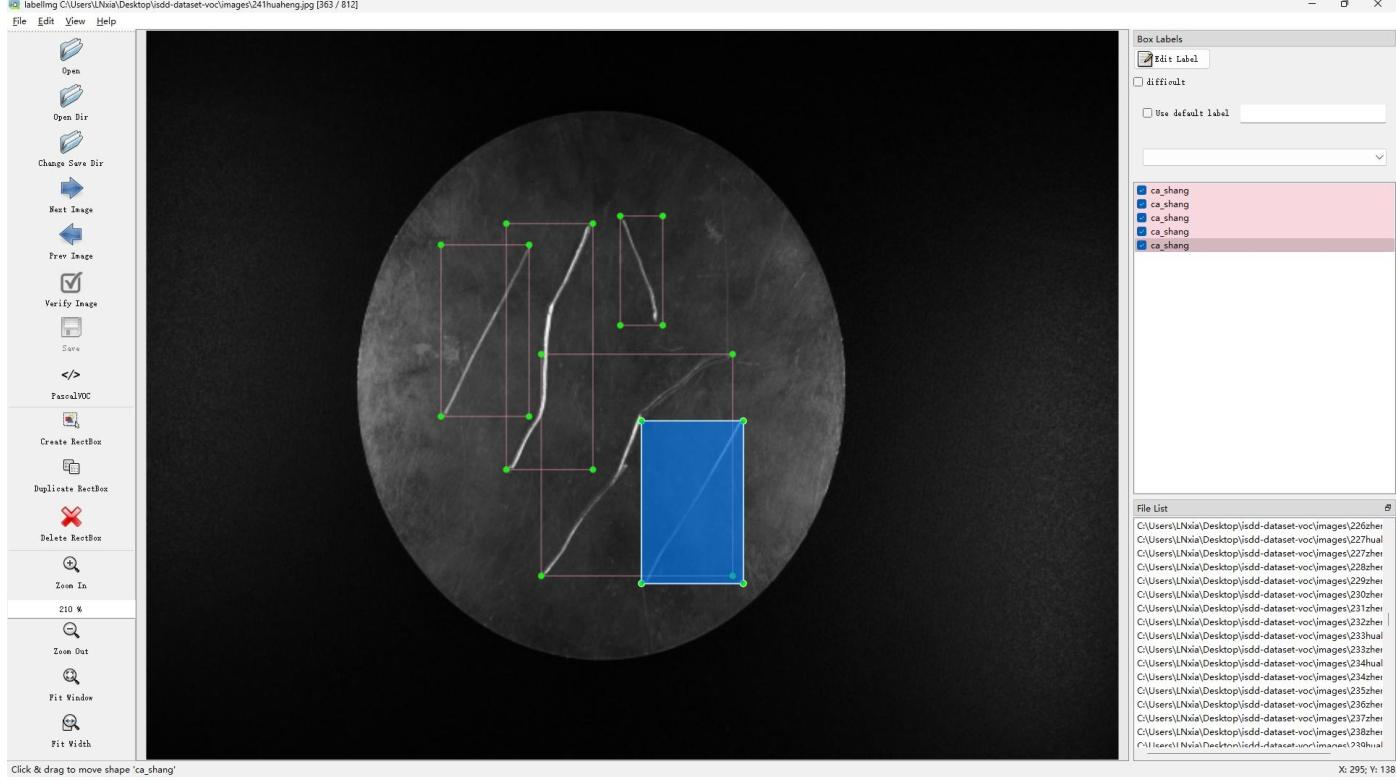Screen dimensions: 1396x784
Task: Click the Open file icon
Action: click(70, 50)
